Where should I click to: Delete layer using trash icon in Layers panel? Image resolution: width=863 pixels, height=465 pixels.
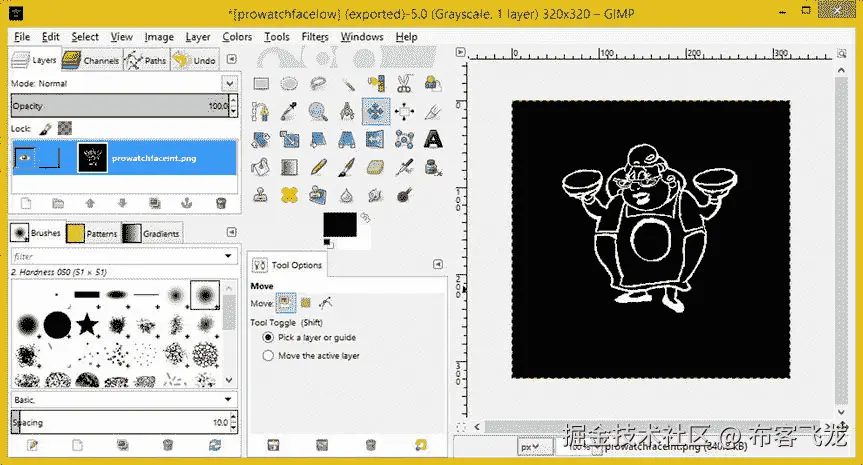click(x=221, y=203)
